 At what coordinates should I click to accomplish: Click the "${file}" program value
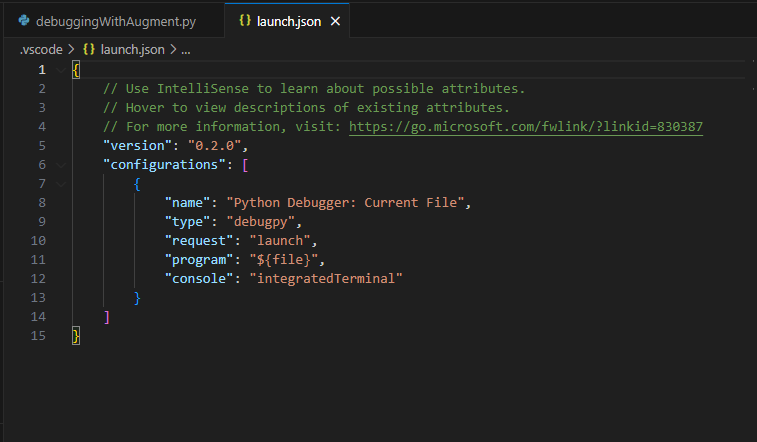click(284, 260)
